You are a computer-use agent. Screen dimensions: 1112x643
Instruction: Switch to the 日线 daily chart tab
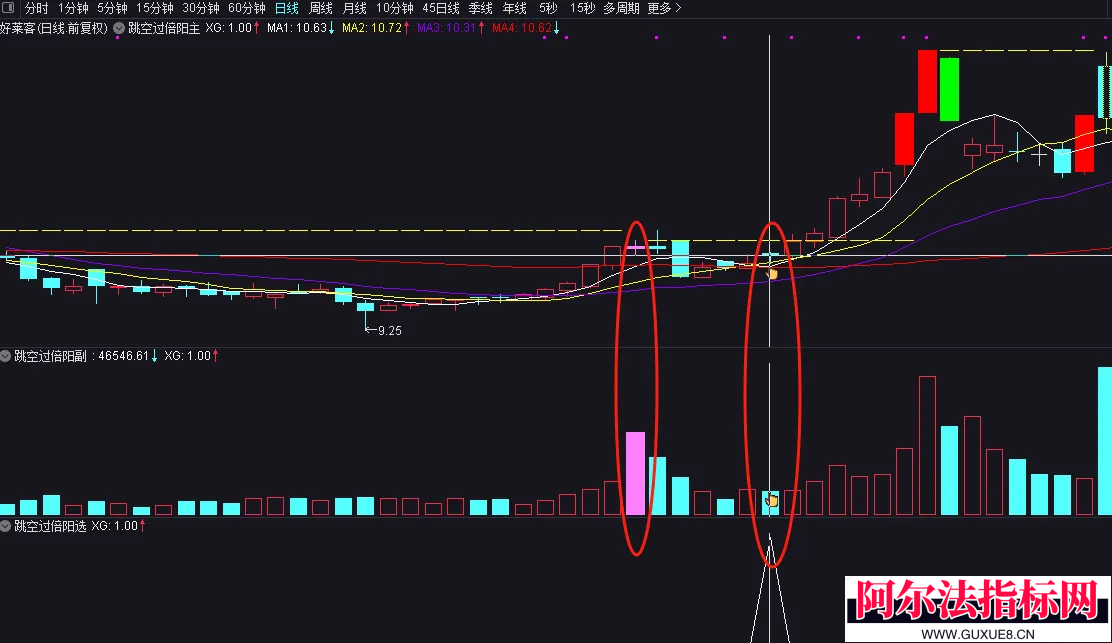(287, 9)
